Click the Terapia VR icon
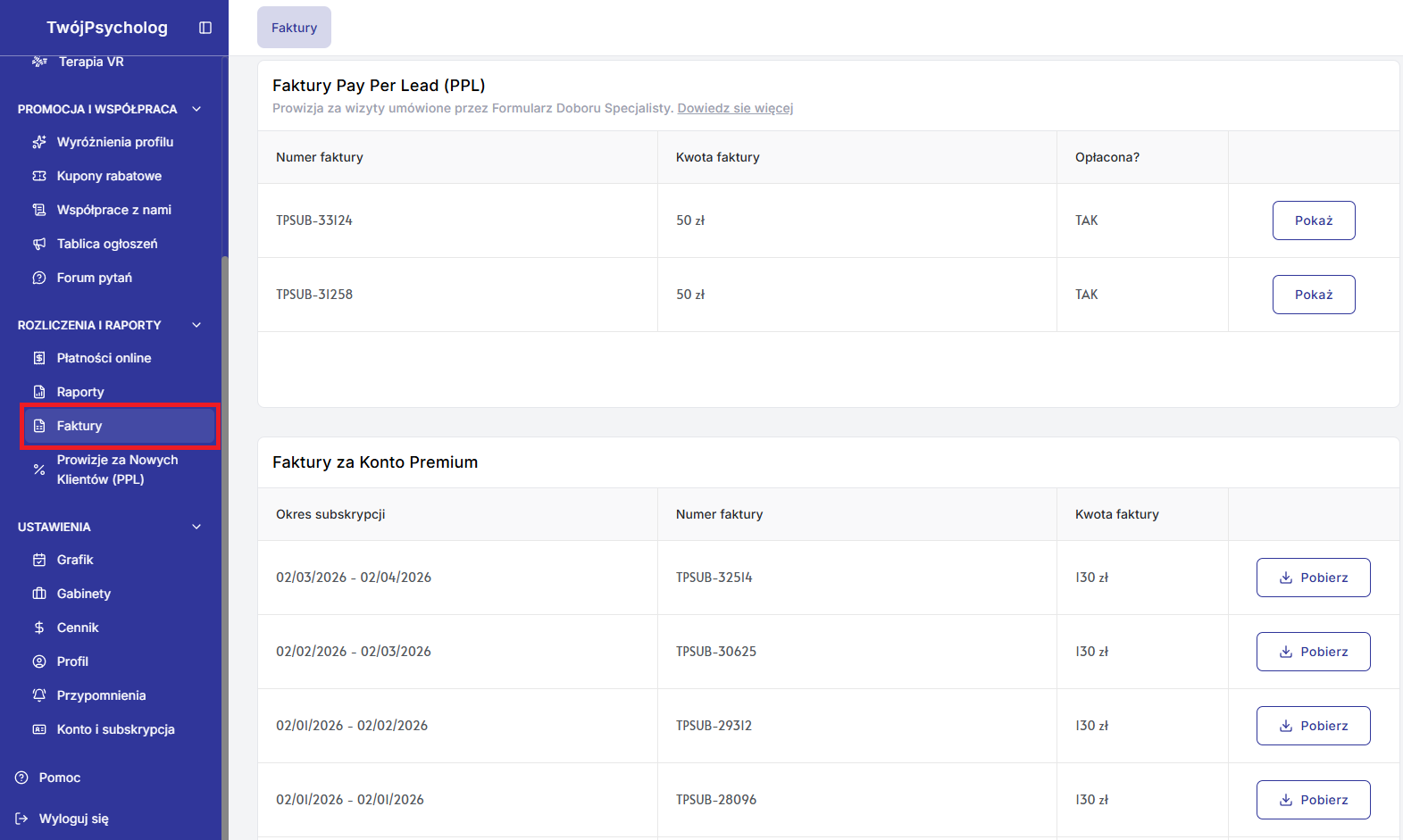Viewport: 1403px width, 840px height. (x=39, y=62)
